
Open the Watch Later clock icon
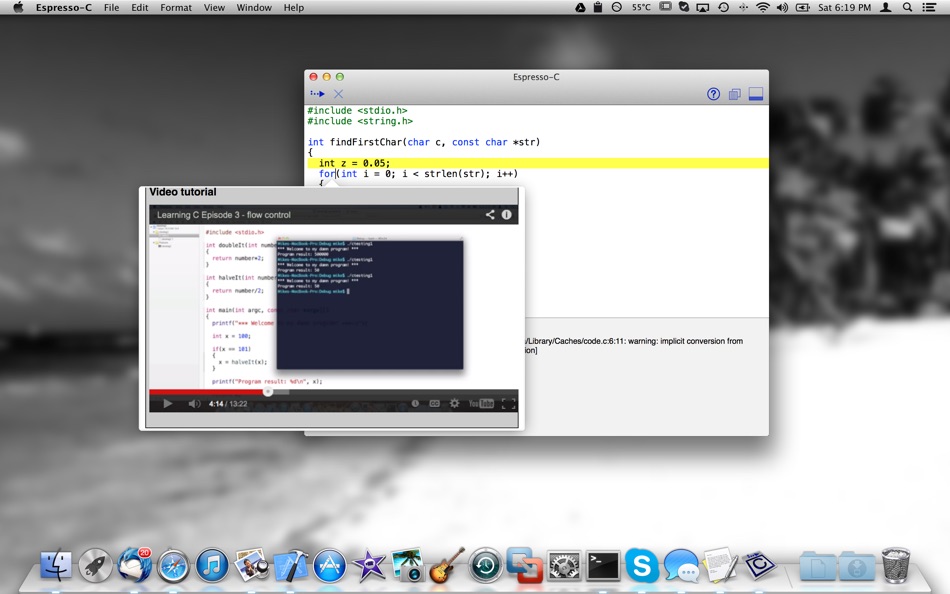point(415,404)
